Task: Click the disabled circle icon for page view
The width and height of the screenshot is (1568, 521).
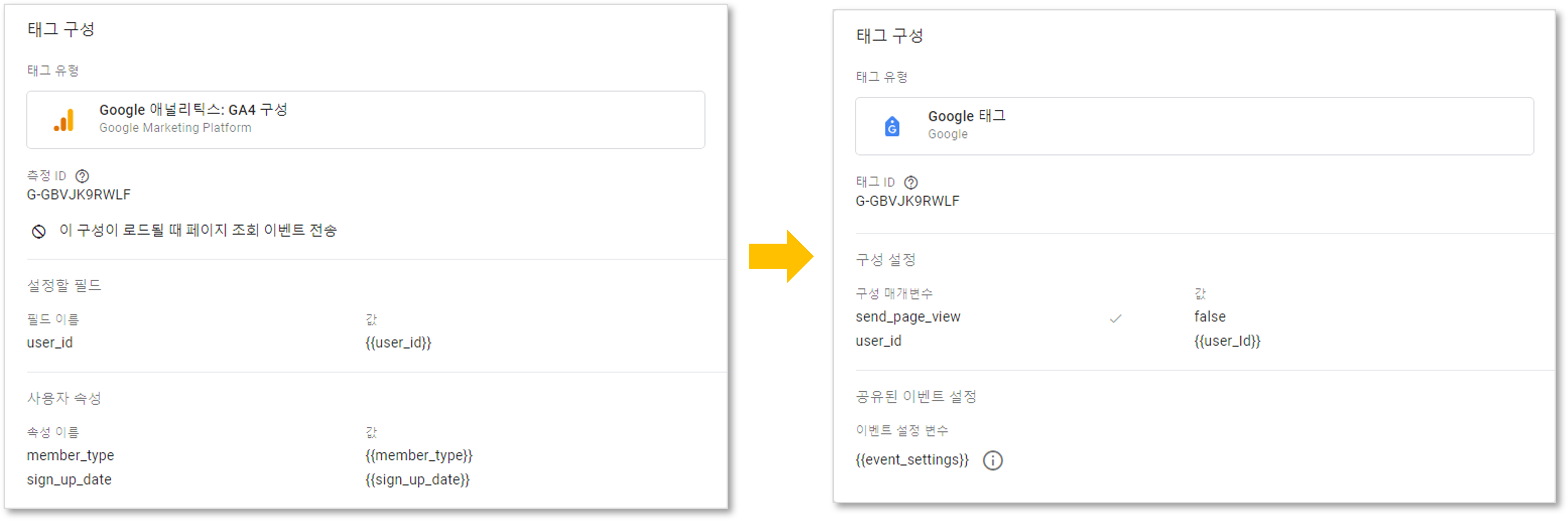Action: coord(39,231)
